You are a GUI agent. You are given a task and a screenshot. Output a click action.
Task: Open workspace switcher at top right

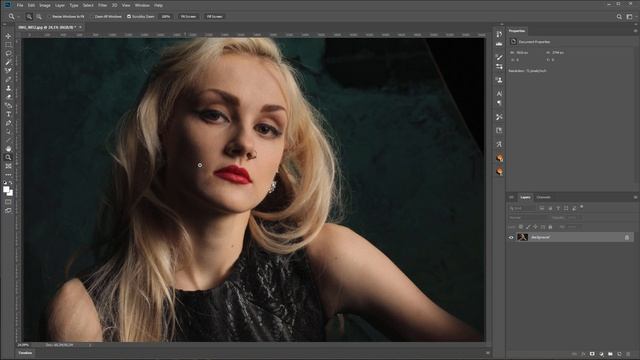click(x=629, y=17)
